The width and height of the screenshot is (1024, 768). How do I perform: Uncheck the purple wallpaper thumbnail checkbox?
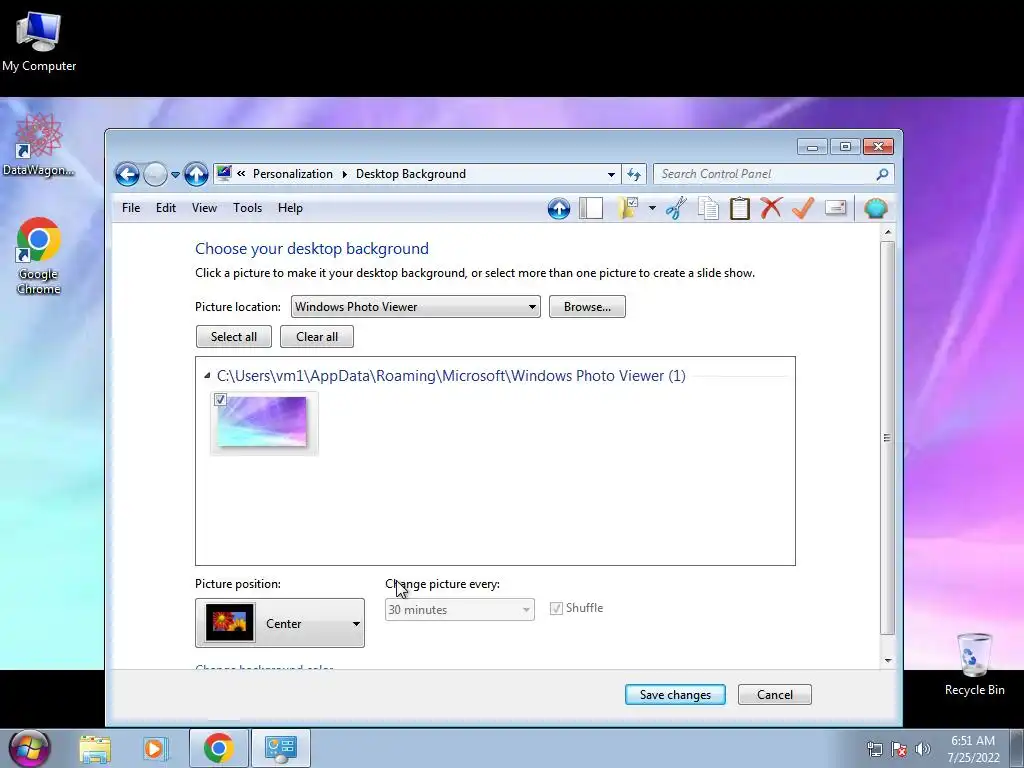point(220,399)
